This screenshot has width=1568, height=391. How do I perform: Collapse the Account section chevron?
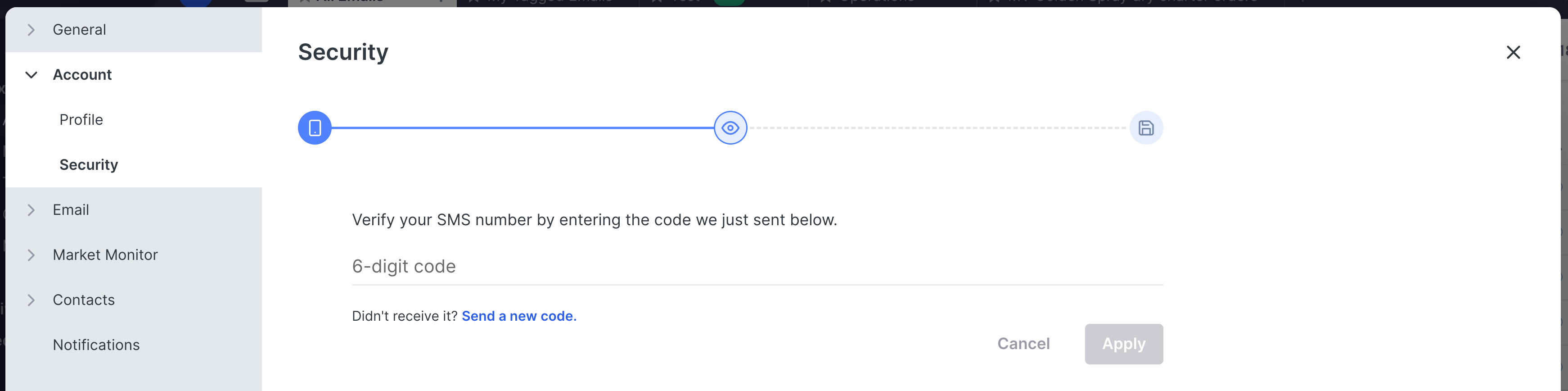point(31,75)
